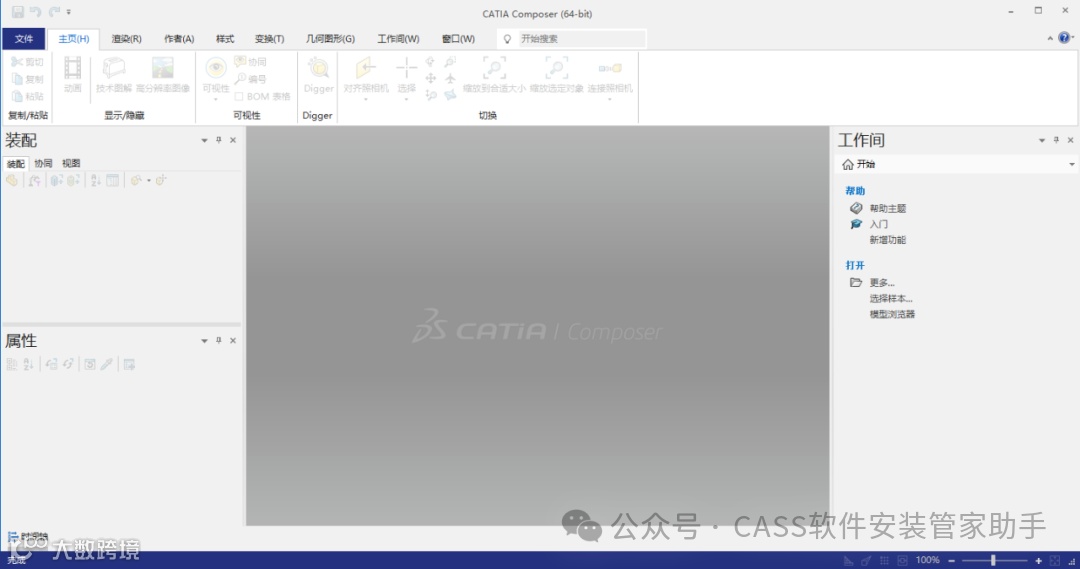Viewport: 1080px width, 569px height.
Task: Click the zoom plus button
Action: [1039, 561]
